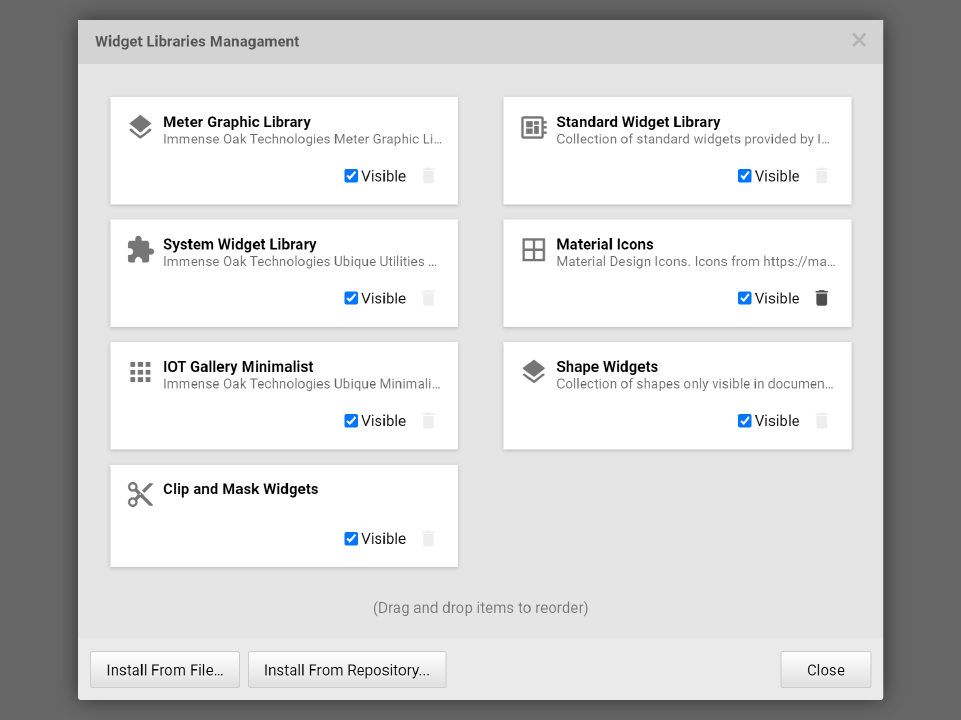Uncheck the Material Icons Visible checkbox
The image size is (961, 720).
(744, 298)
